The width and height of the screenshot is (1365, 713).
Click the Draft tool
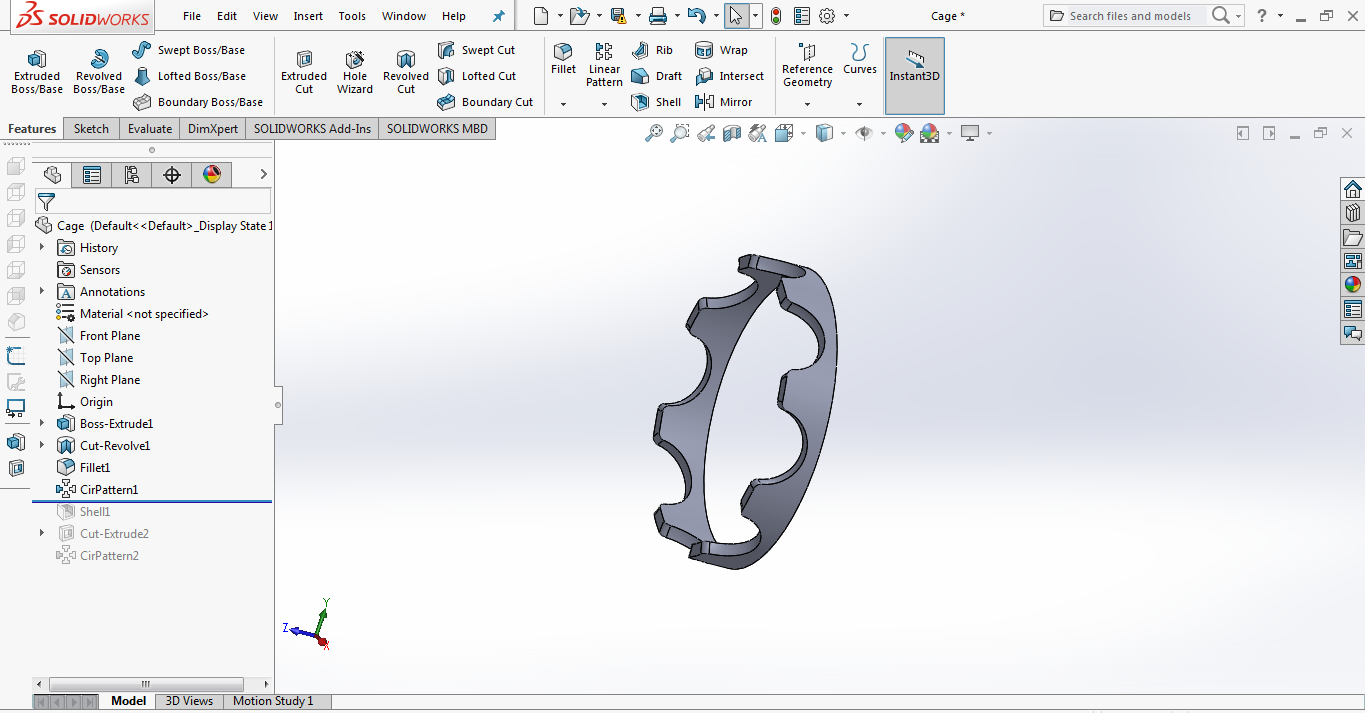[656, 76]
